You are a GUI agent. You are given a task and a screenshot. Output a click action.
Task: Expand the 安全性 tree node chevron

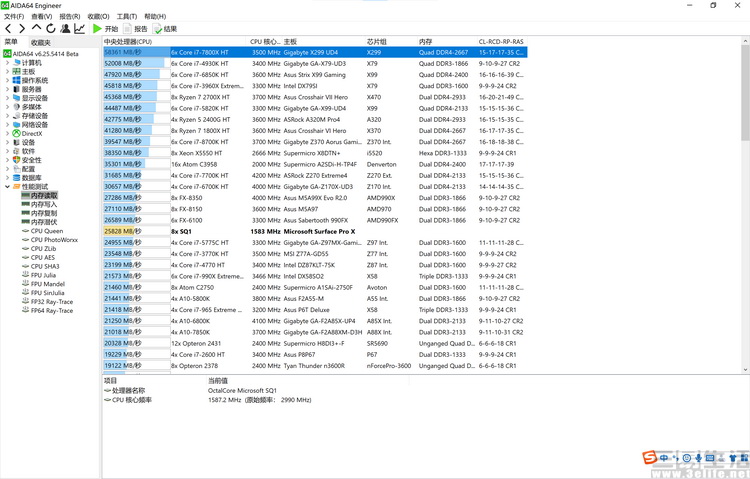tap(7, 160)
